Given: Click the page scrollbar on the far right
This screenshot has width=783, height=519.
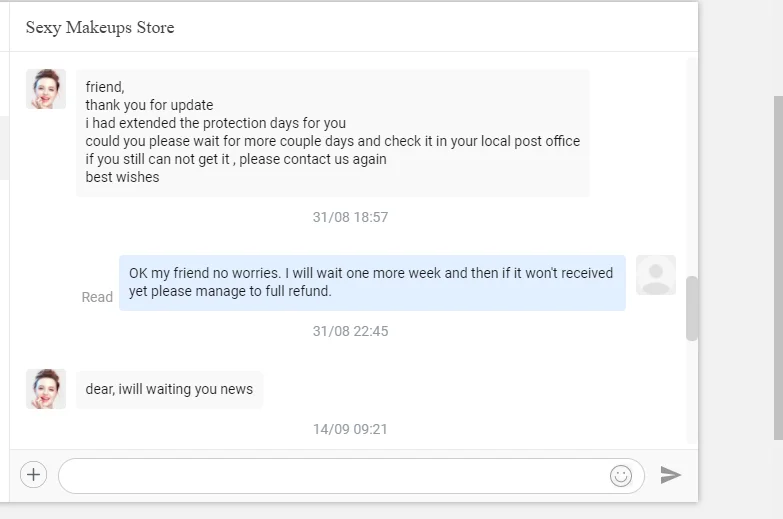Looking at the screenshot, I should (778, 268).
